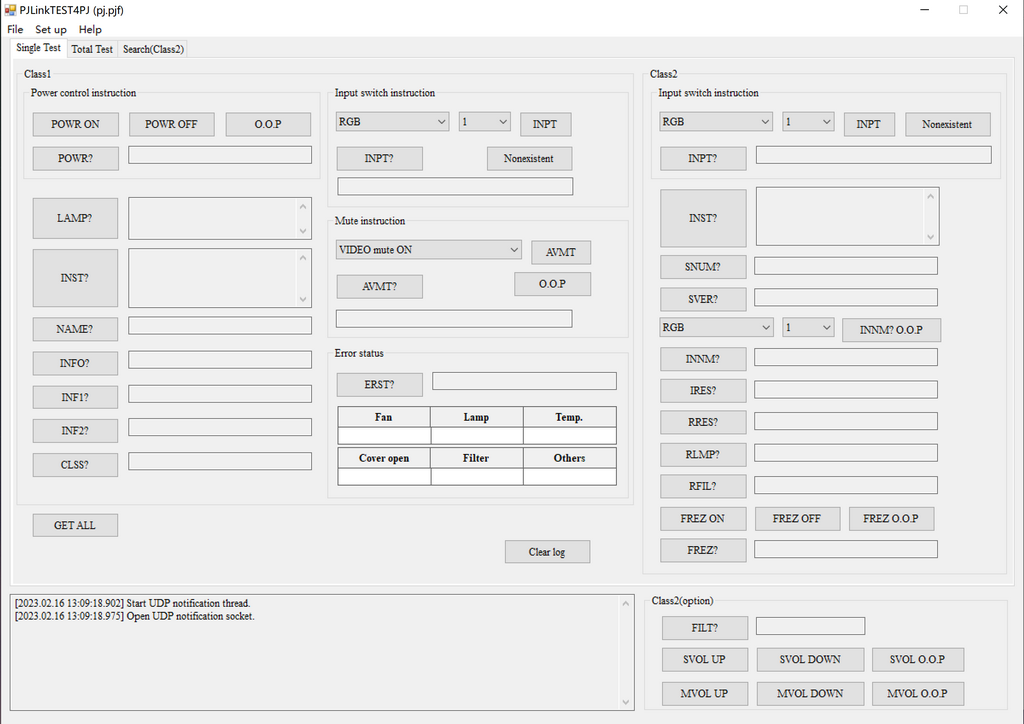Click the SVOL O.O.P button
The image size is (1024, 724).
click(918, 659)
